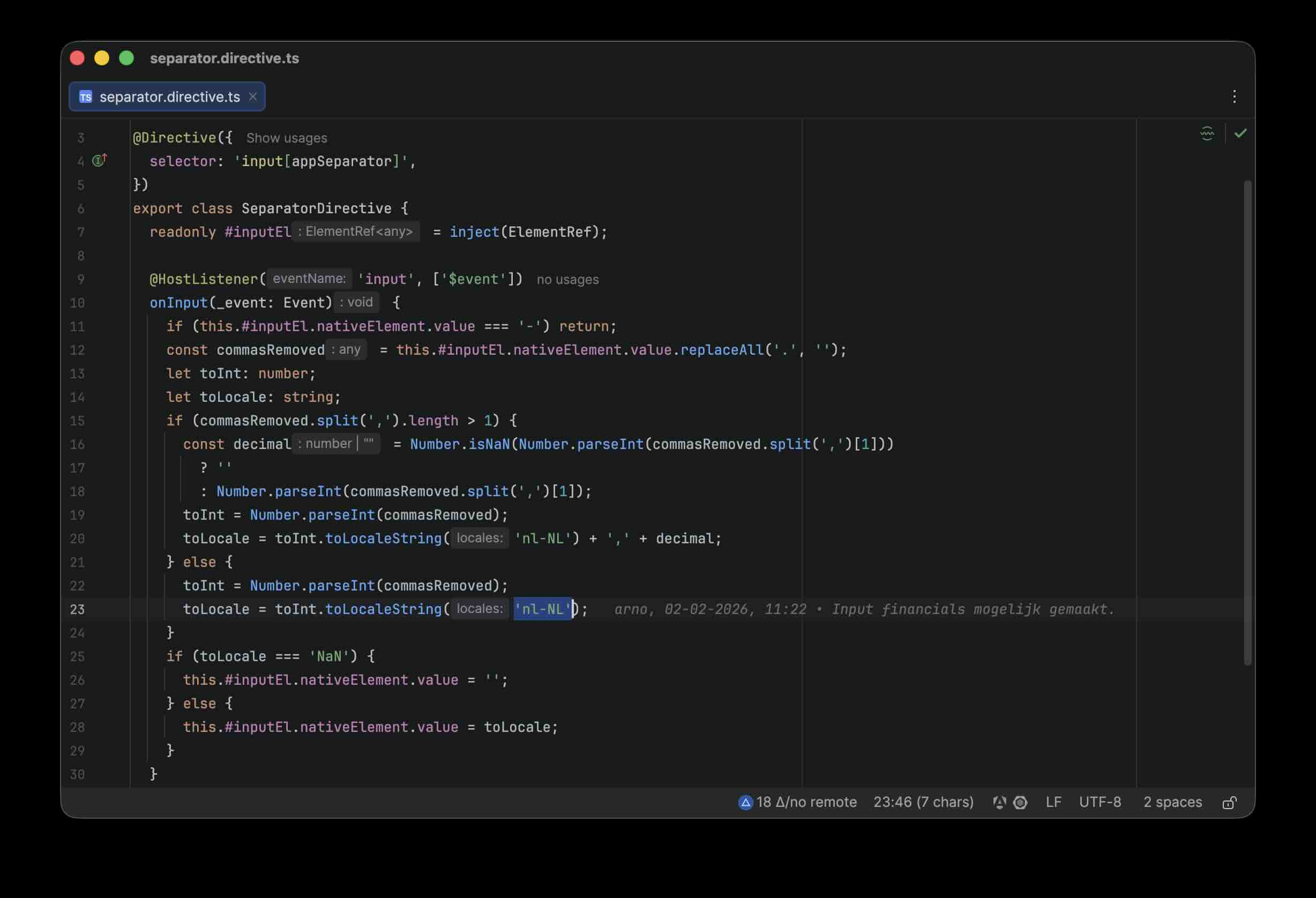Click the hexagon language services icon

pos(1020,802)
